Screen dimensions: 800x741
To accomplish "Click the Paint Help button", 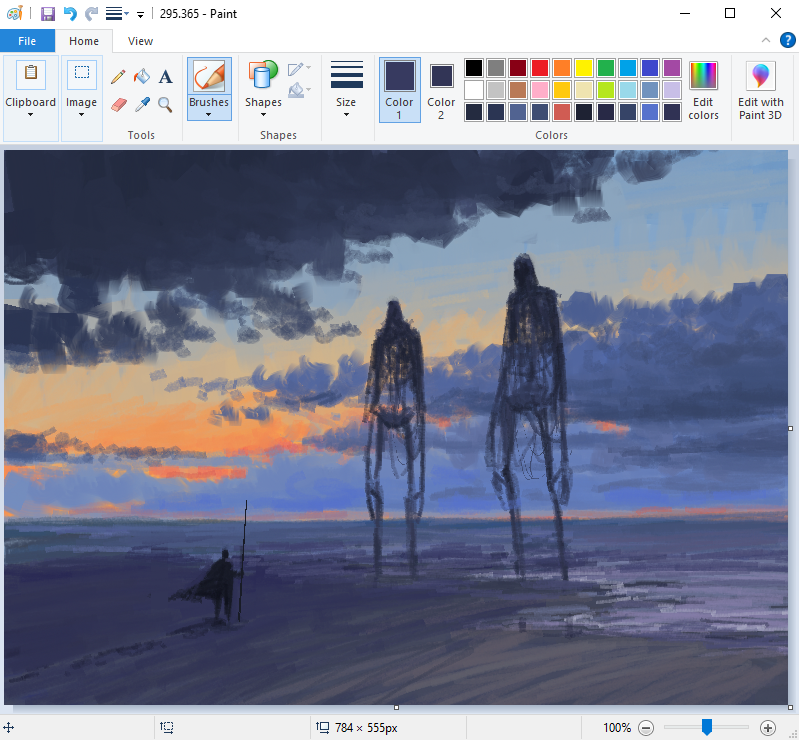I will tap(788, 40).
